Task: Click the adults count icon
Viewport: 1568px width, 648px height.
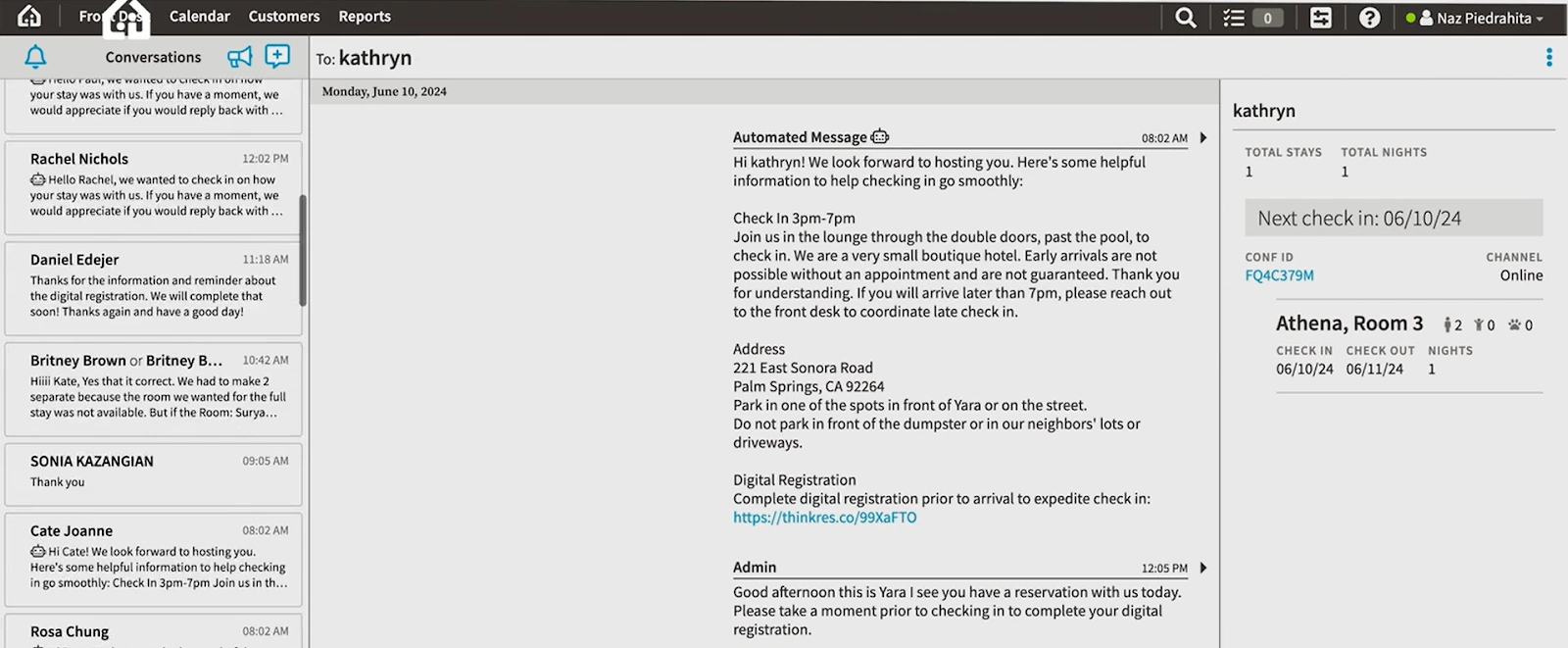Action: [x=1447, y=324]
